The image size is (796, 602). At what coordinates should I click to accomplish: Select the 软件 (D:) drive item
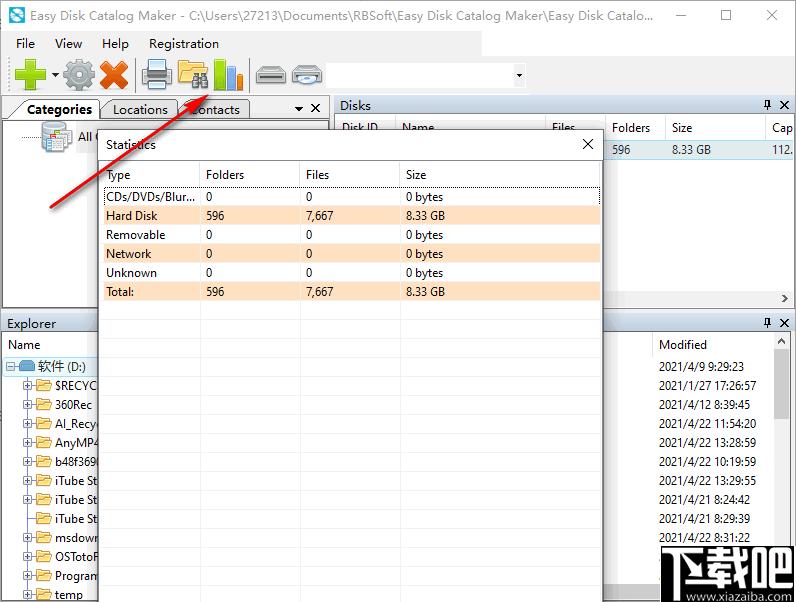tap(61, 366)
